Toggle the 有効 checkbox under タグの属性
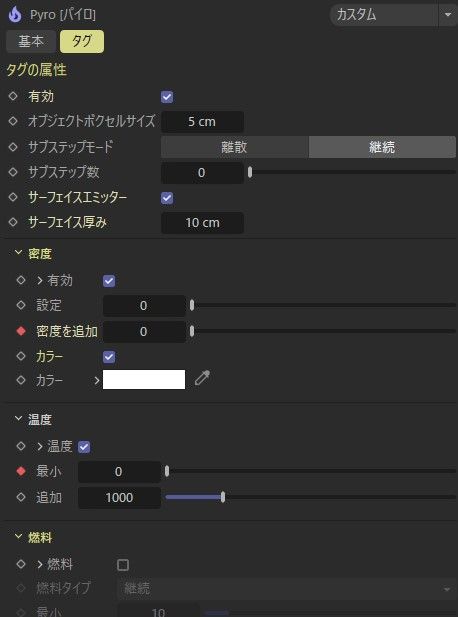Screen dimensions: 458x617 coord(167,97)
